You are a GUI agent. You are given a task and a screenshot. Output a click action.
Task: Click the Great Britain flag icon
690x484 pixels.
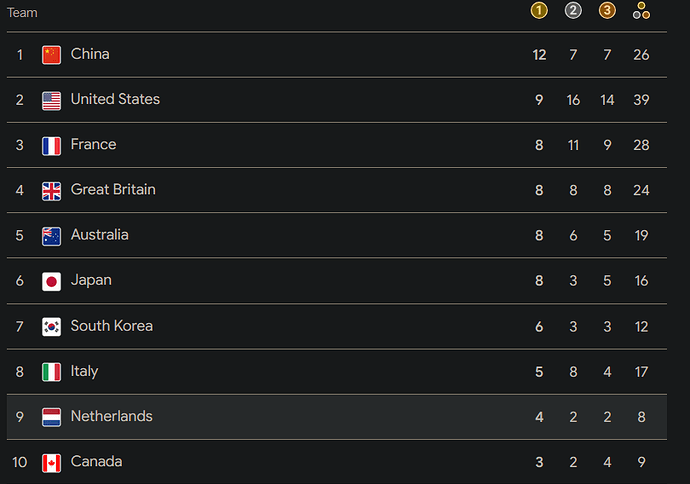[51, 191]
